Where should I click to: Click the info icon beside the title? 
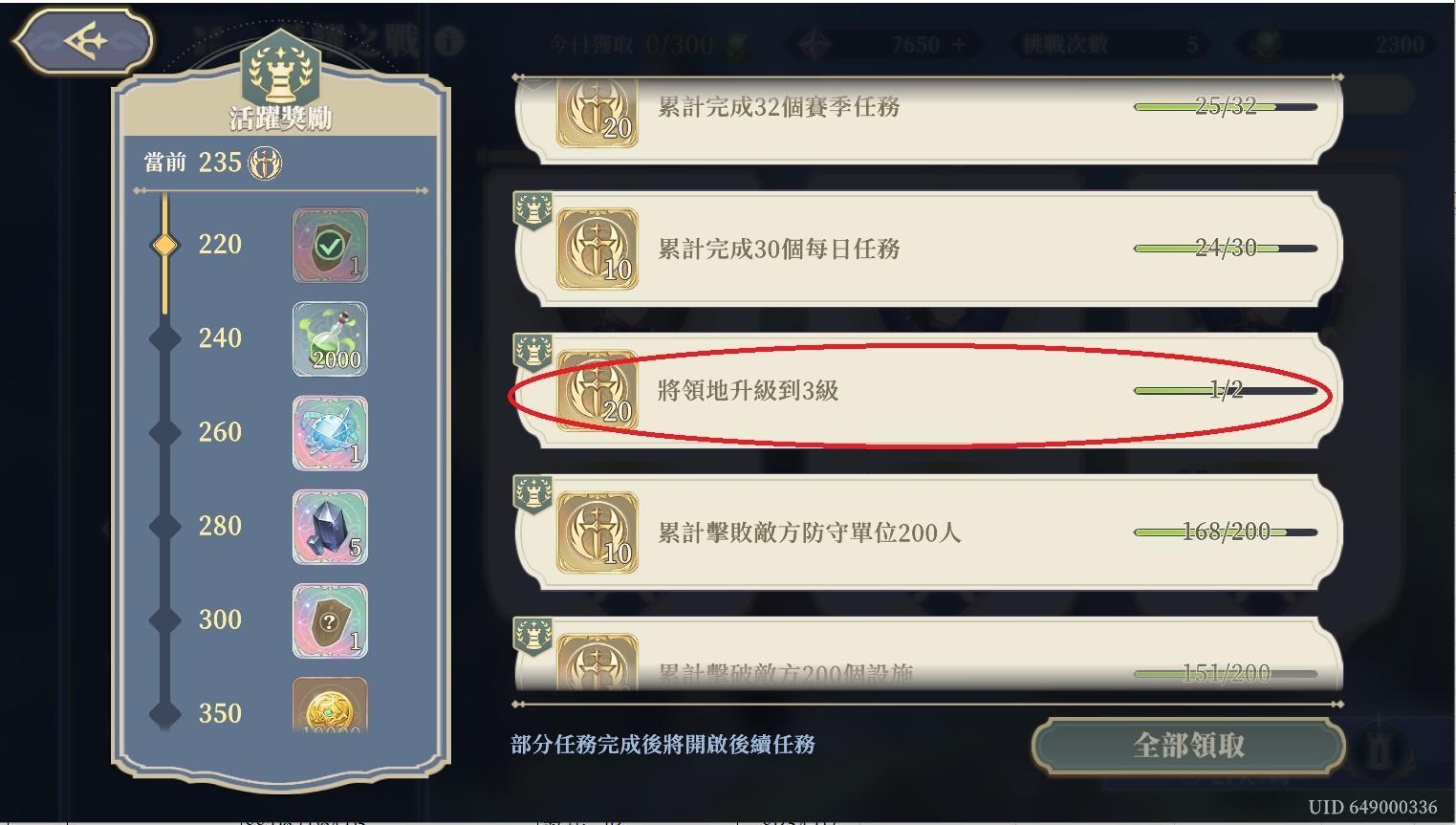pos(448,40)
